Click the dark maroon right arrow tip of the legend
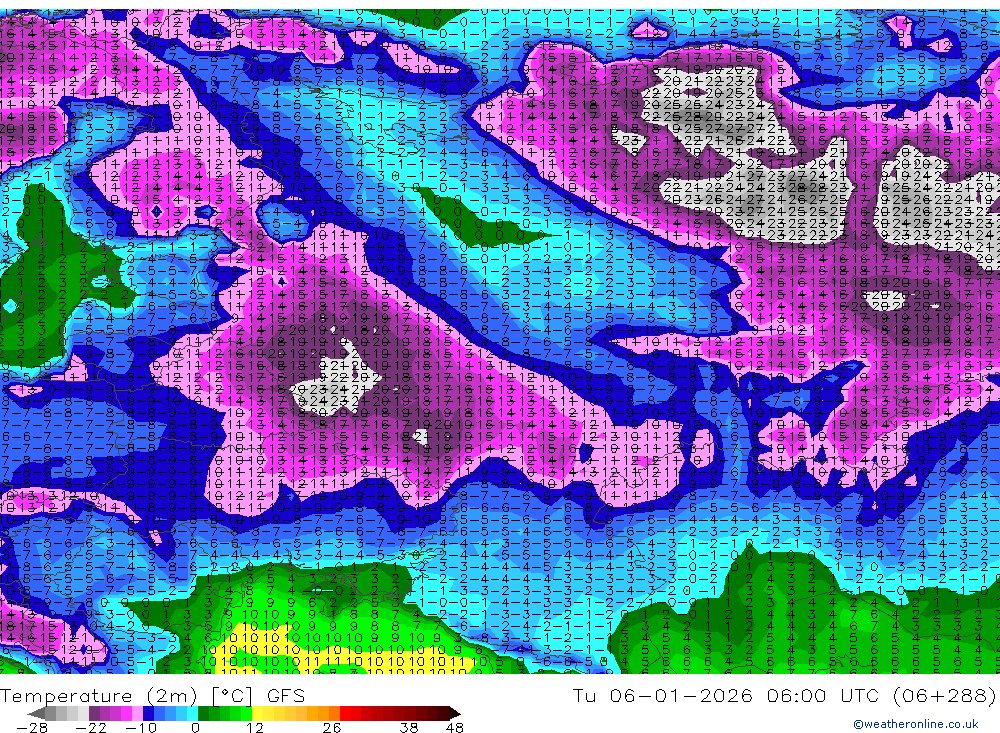Viewport: 1000px width, 733px height. click(455, 714)
